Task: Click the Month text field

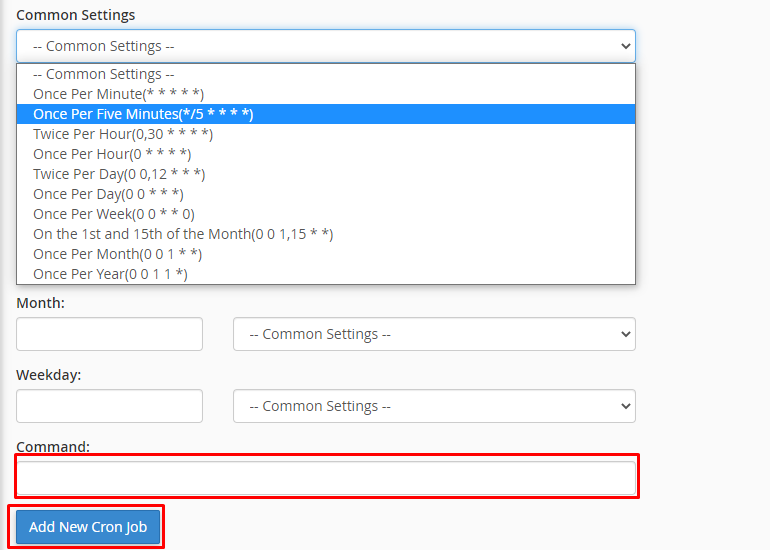Action: point(109,334)
